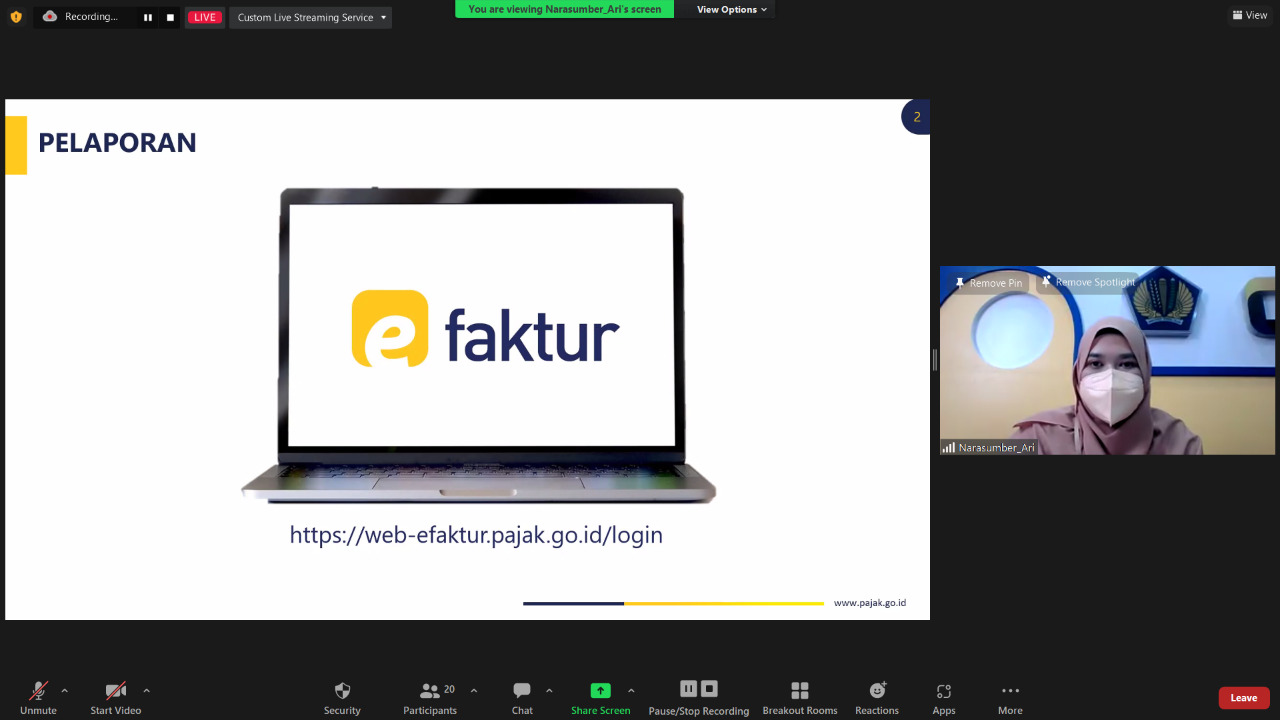The width and height of the screenshot is (1280, 720).
Task: Open the Participants panel
Action: [430, 691]
